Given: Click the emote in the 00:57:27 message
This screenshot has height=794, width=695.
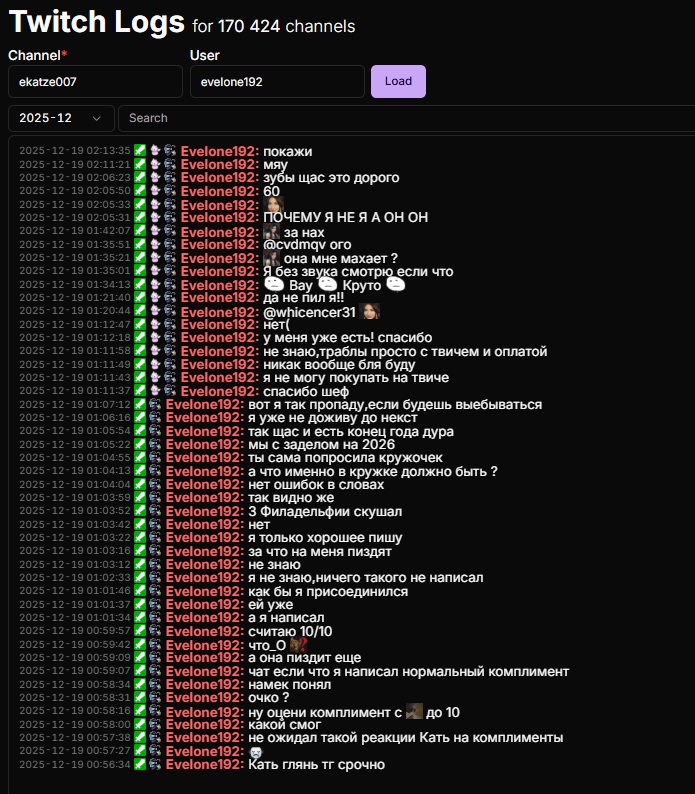Looking at the screenshot, I should click(256, 751).
